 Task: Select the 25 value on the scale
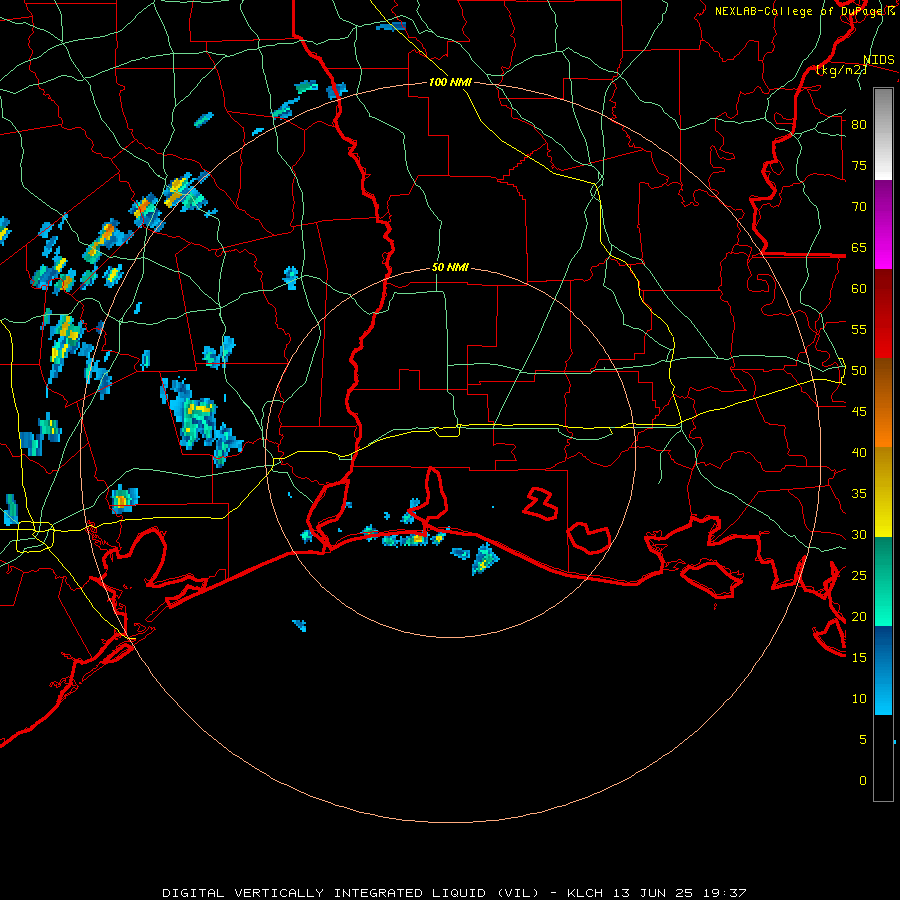(x=859, y=576)
